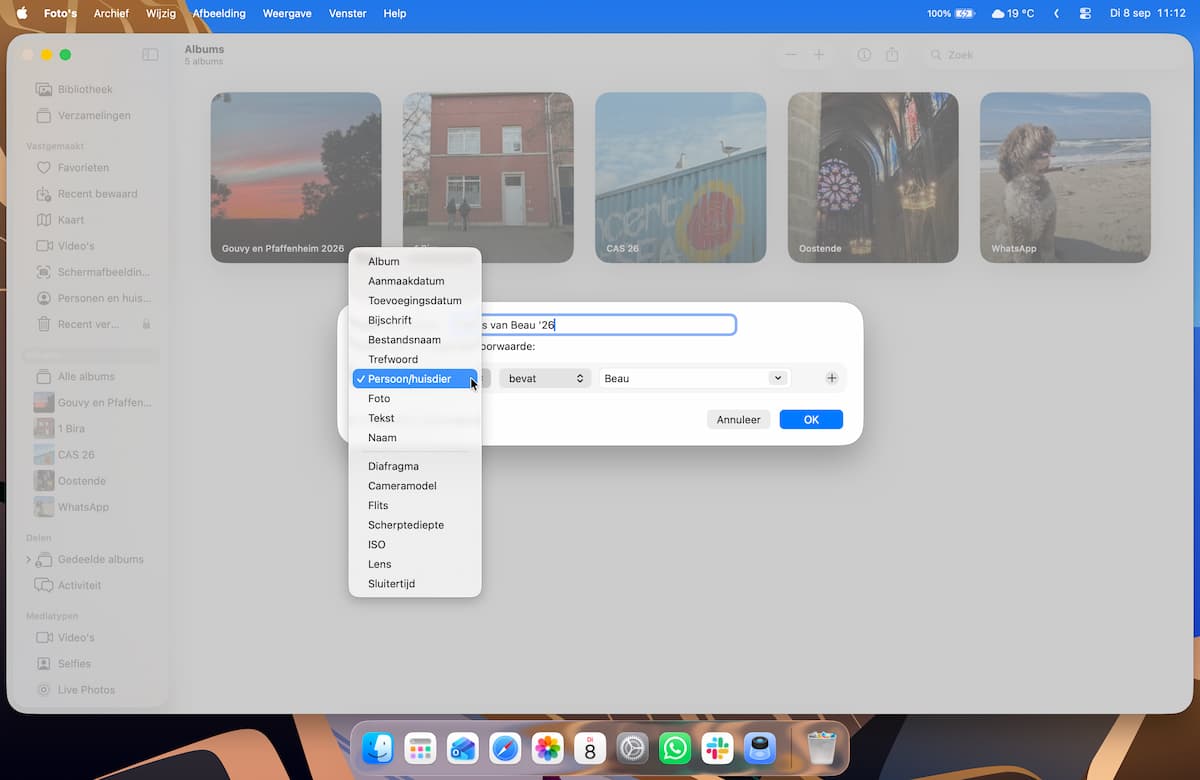Open the Archief menu in the menu bar

coord(111,14)
